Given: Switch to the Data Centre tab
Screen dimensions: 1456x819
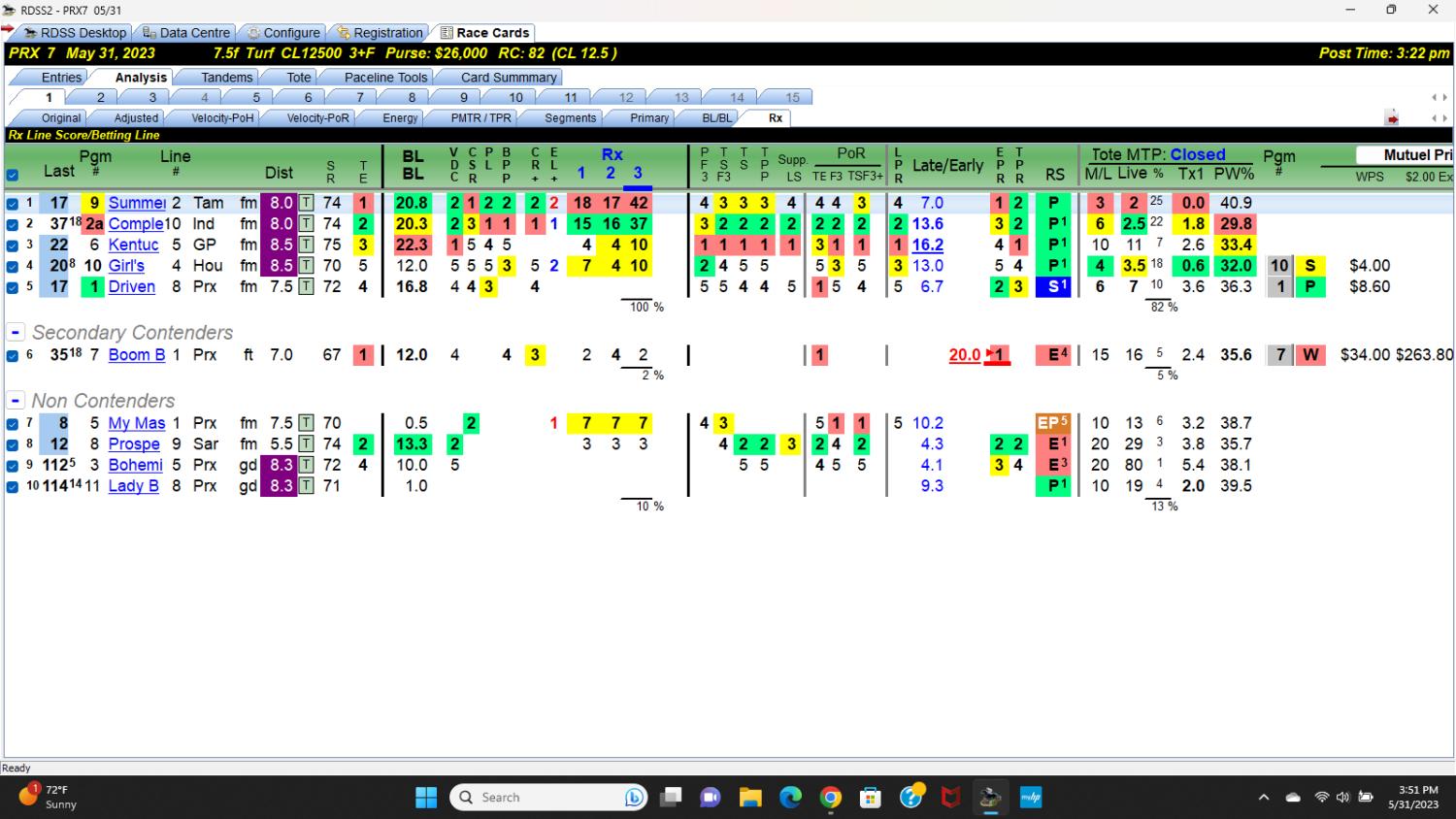Looking at the screenshot, I should 185,32.
